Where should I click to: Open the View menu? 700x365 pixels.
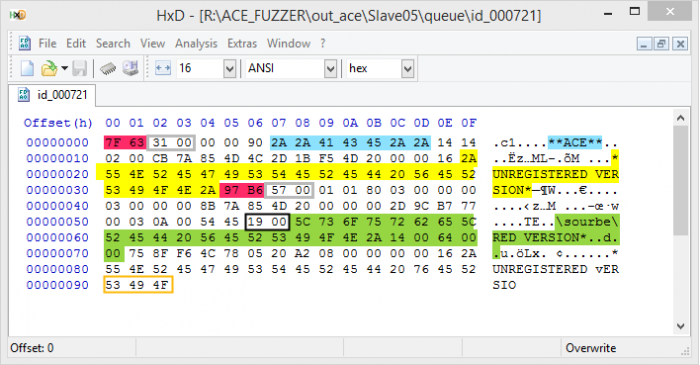pyautogui.click(x=153, y=43)
